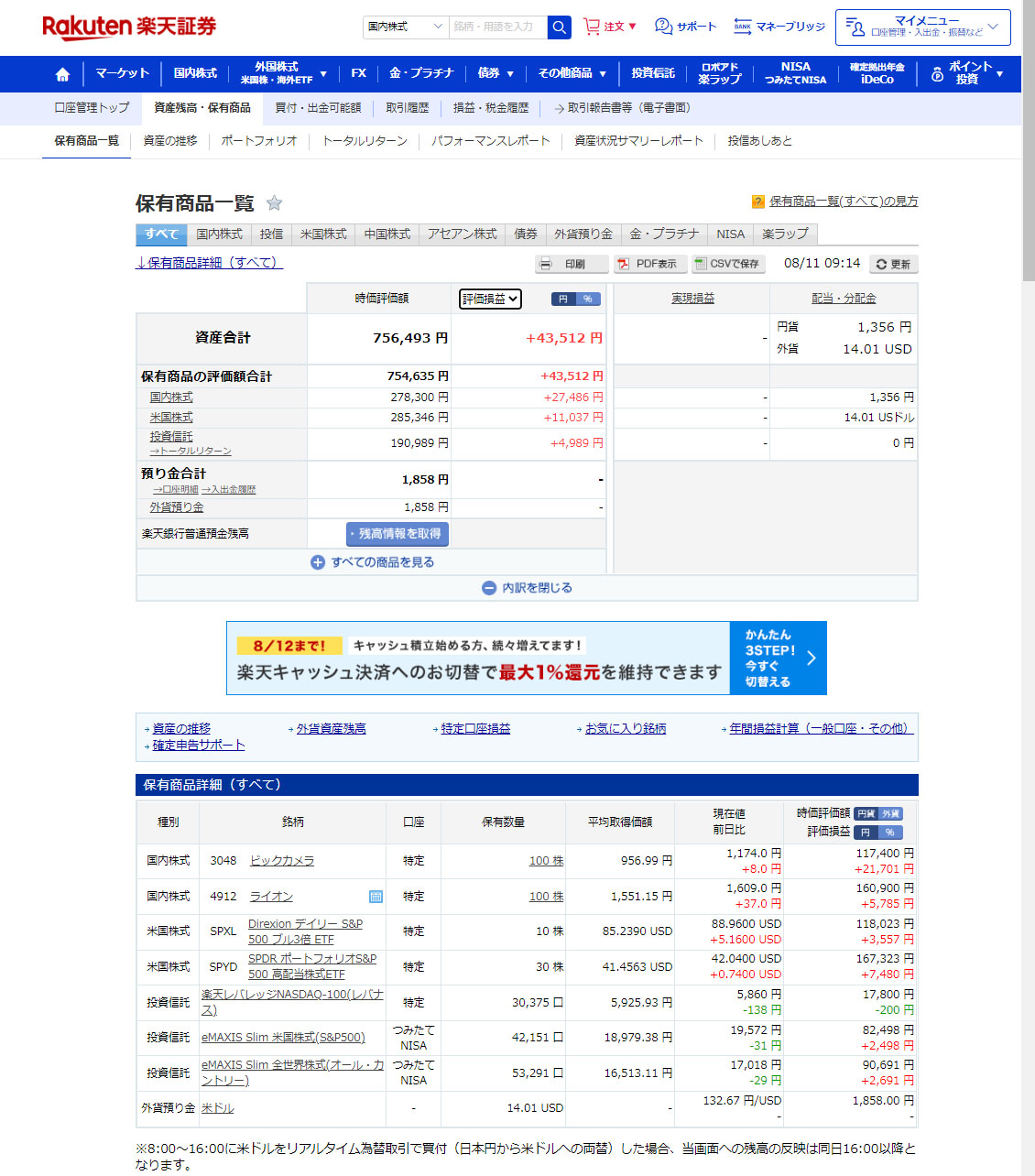Click the home icon in navigation bar
1035x1176 pixels.
pos(62,74)
